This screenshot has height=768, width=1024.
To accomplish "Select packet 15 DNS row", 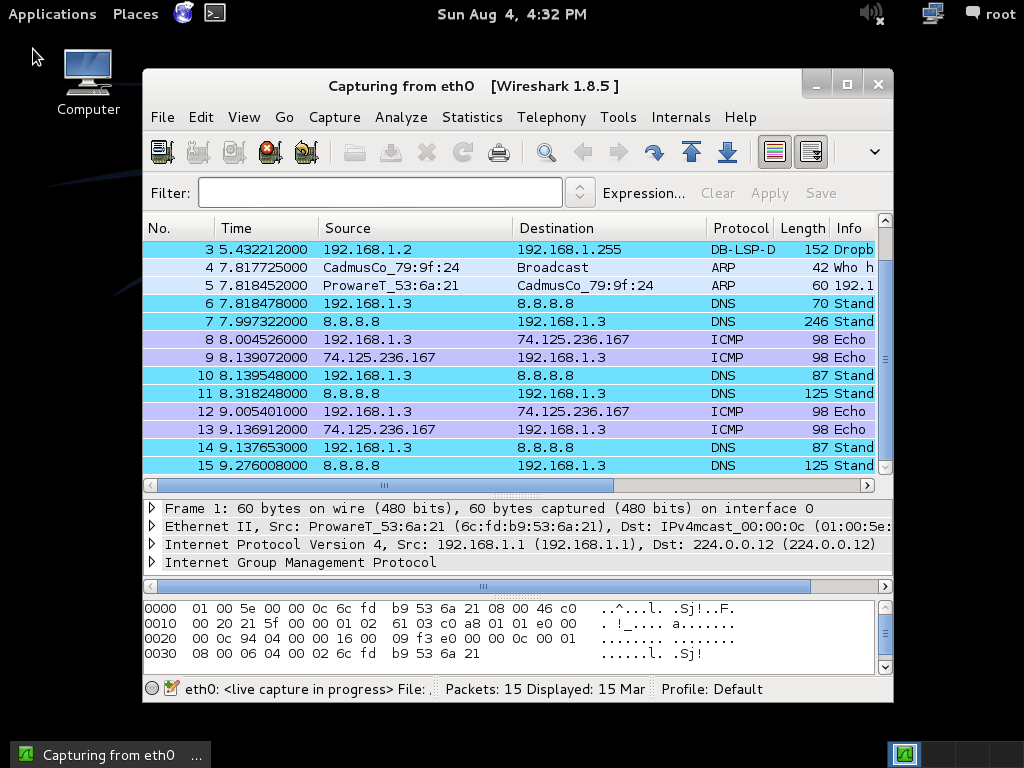I will (x=509, y=465).
